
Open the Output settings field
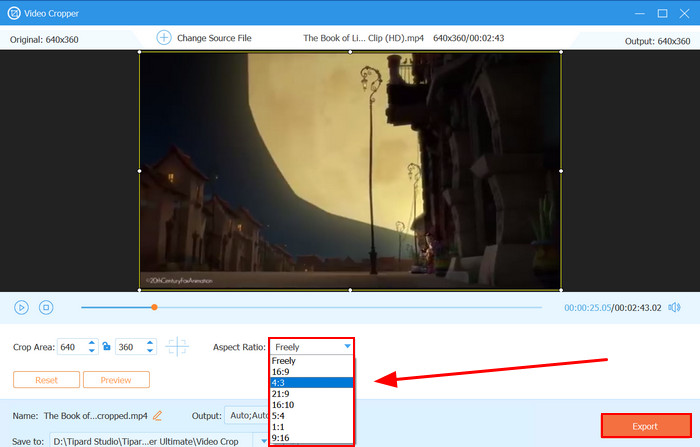point(247,415)
